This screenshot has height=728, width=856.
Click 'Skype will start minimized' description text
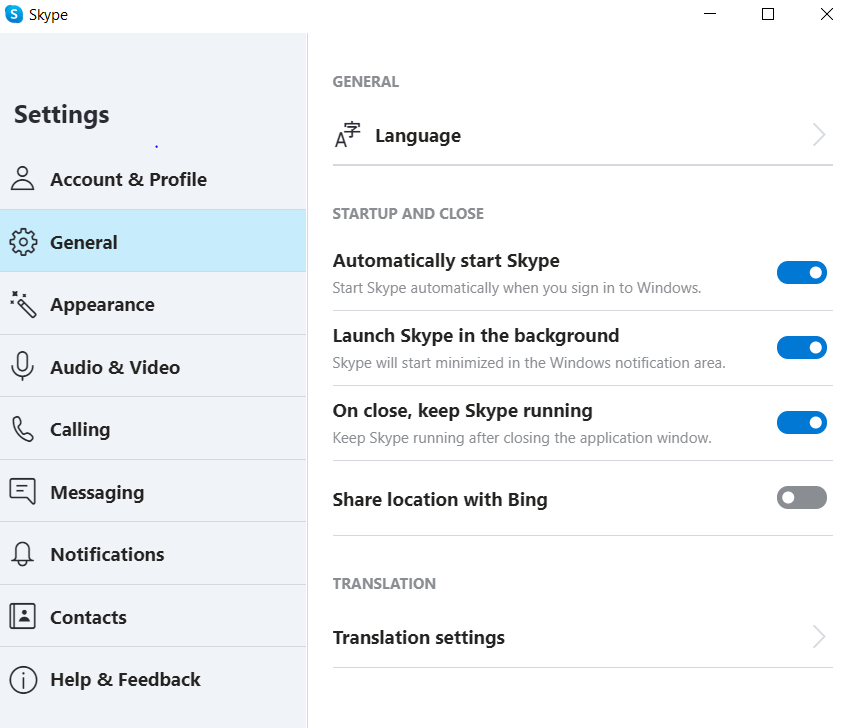[x=529, y=363]
